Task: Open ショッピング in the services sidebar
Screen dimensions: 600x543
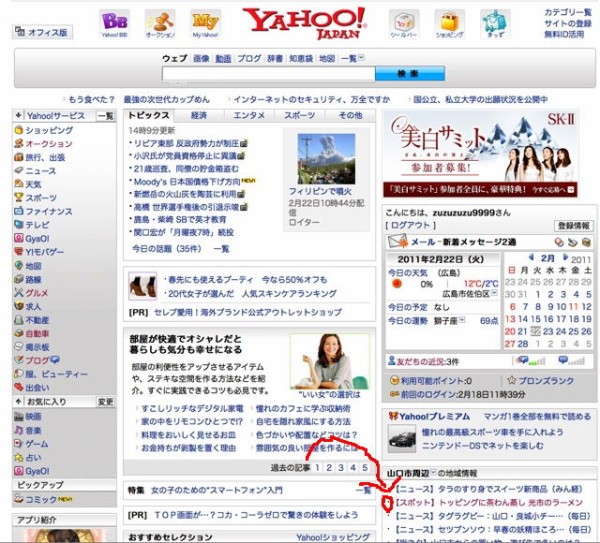Action: point(49,130)
